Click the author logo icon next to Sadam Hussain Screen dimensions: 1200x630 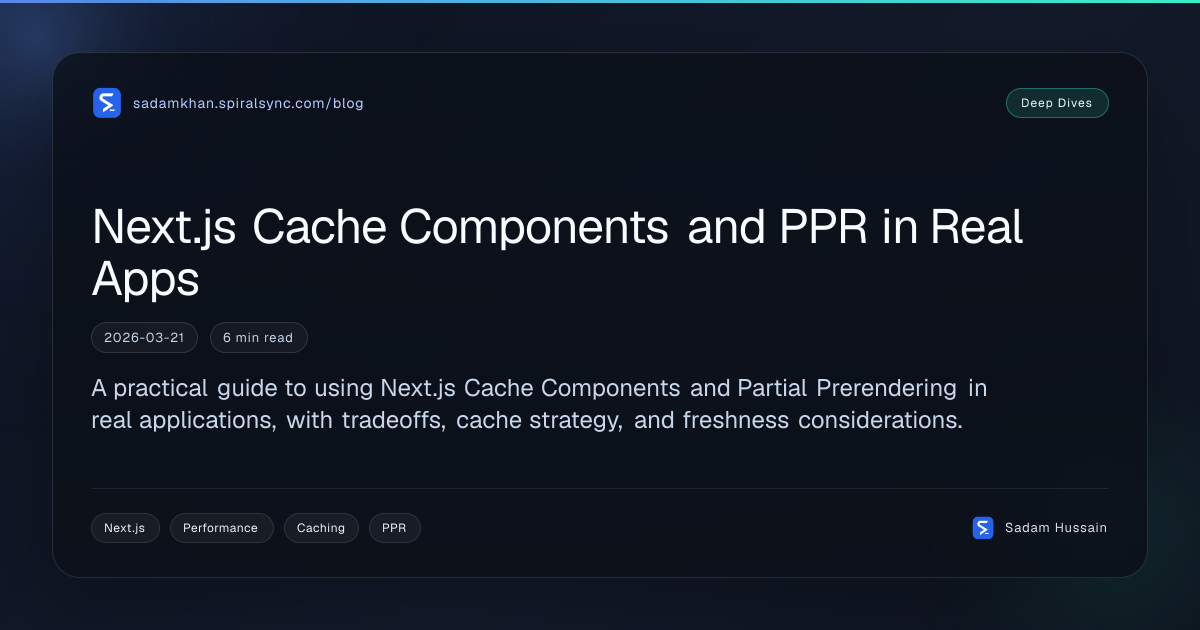coord(983,528)
